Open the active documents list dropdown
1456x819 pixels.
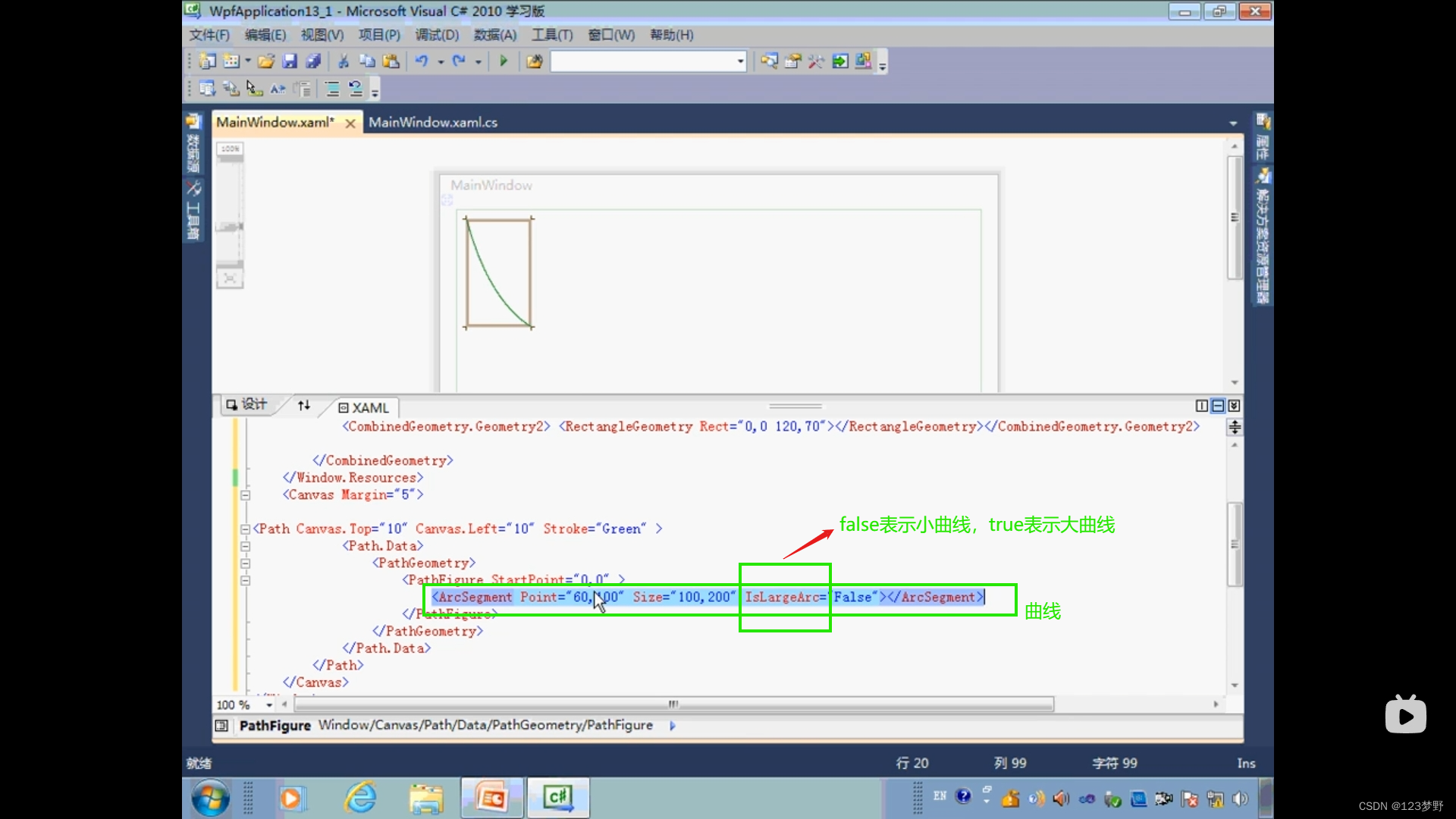coord(1233,123)
